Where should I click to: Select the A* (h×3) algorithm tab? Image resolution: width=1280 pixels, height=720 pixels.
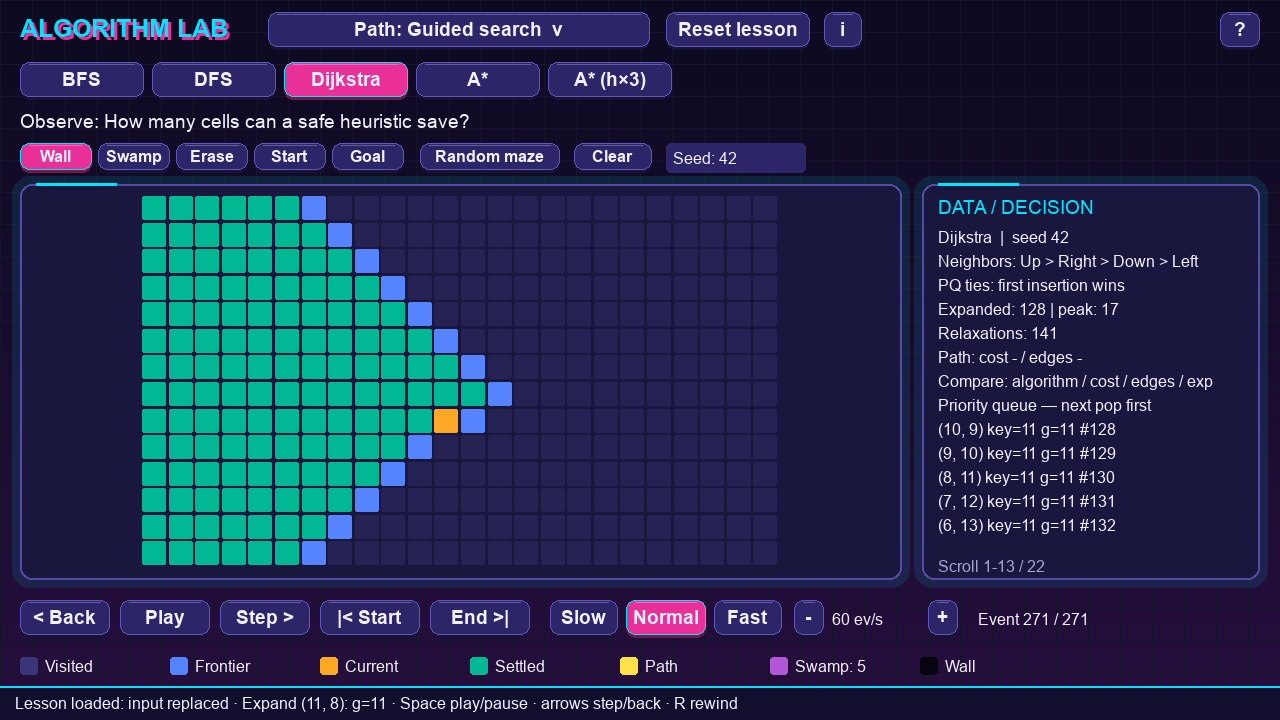click(610, 80)
